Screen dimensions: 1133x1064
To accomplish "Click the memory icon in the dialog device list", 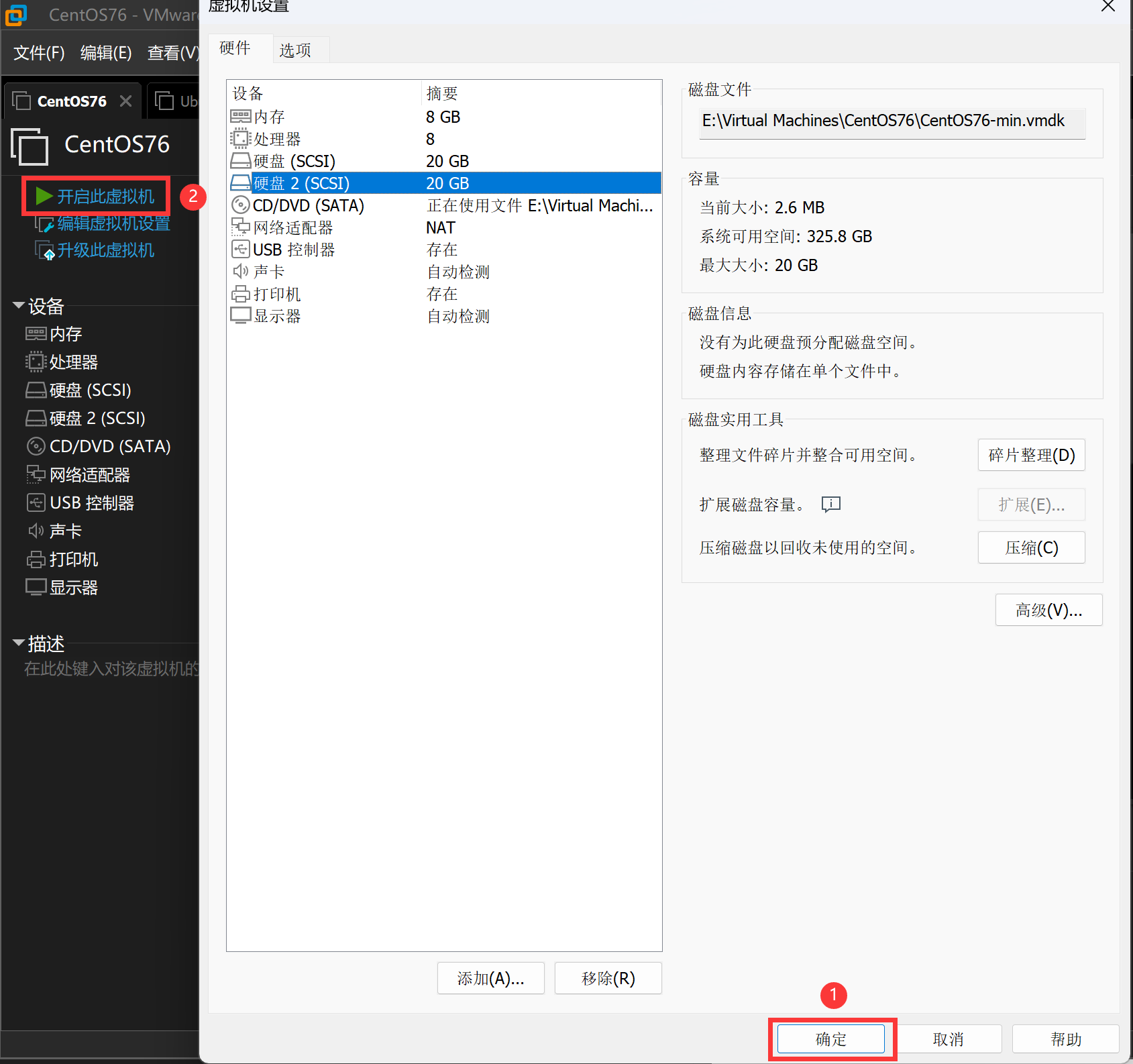I will coord(240,117).
